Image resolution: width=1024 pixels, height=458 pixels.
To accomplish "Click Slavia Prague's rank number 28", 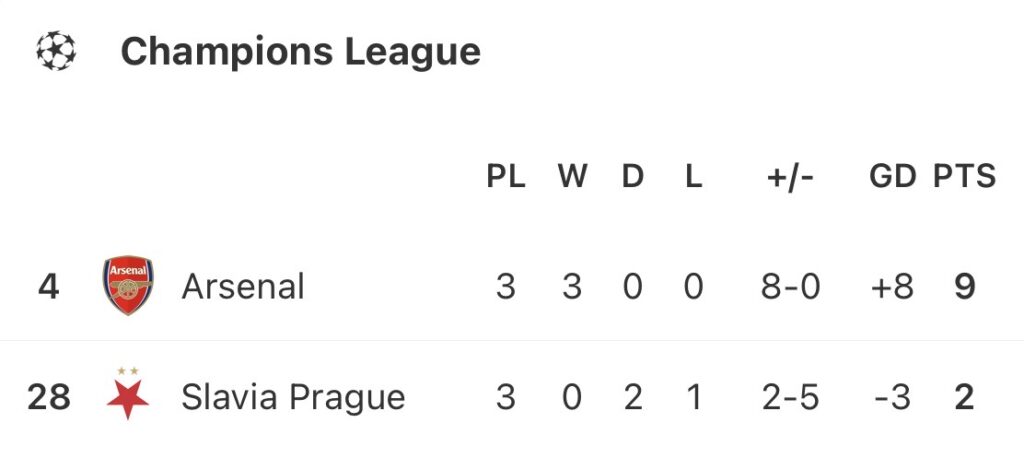I will coord(49,397).
